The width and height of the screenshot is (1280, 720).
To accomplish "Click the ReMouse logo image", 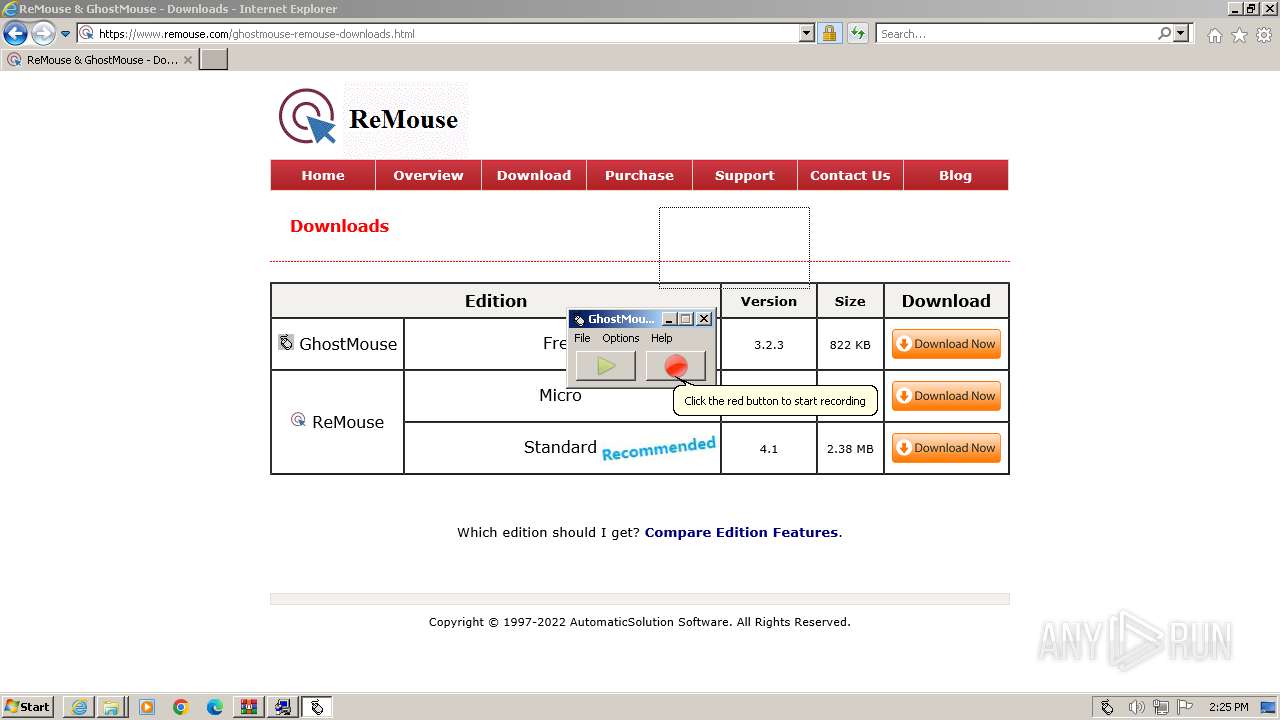I will [368, 118].
